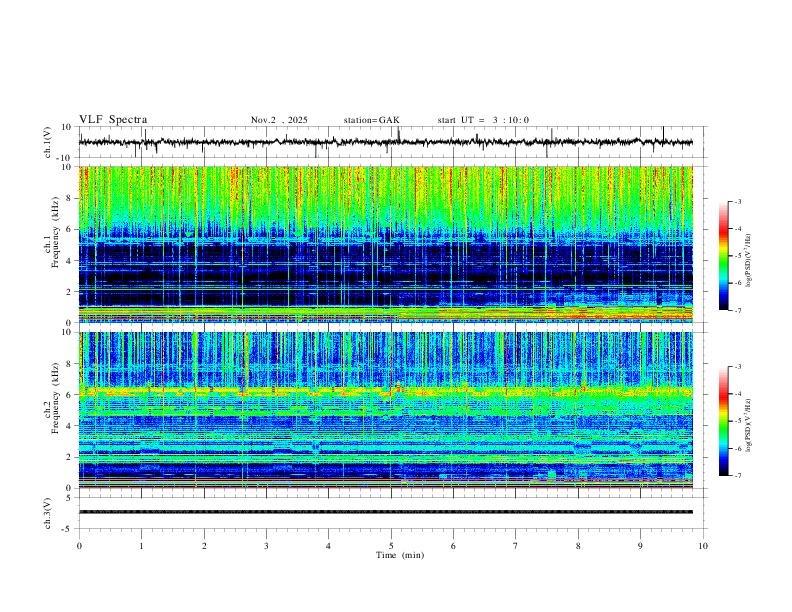Click the Time axis tick label "4"

click(x=328, y=546)
